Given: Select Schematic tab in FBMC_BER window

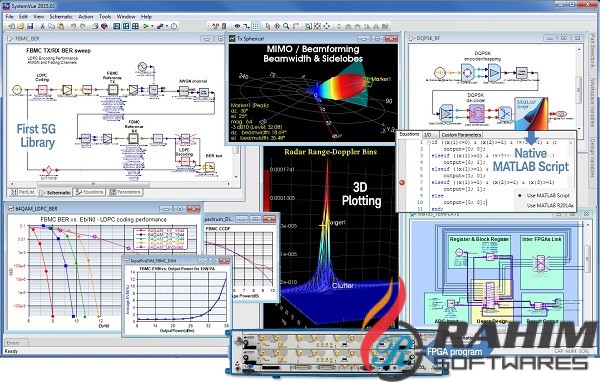Looking at the screenshot, I should [55, 192].
